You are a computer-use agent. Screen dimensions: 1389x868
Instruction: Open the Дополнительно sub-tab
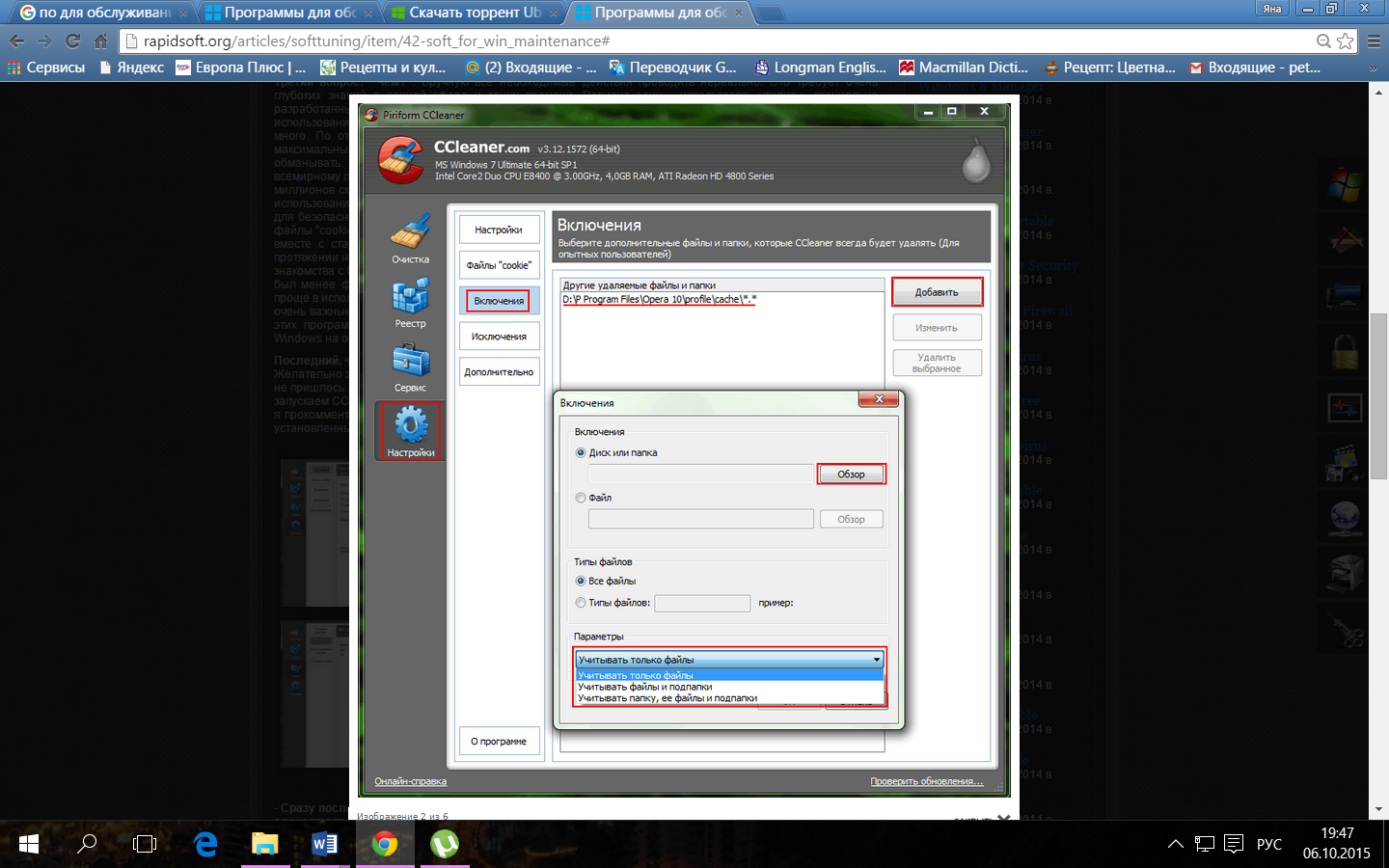(499, 372)
